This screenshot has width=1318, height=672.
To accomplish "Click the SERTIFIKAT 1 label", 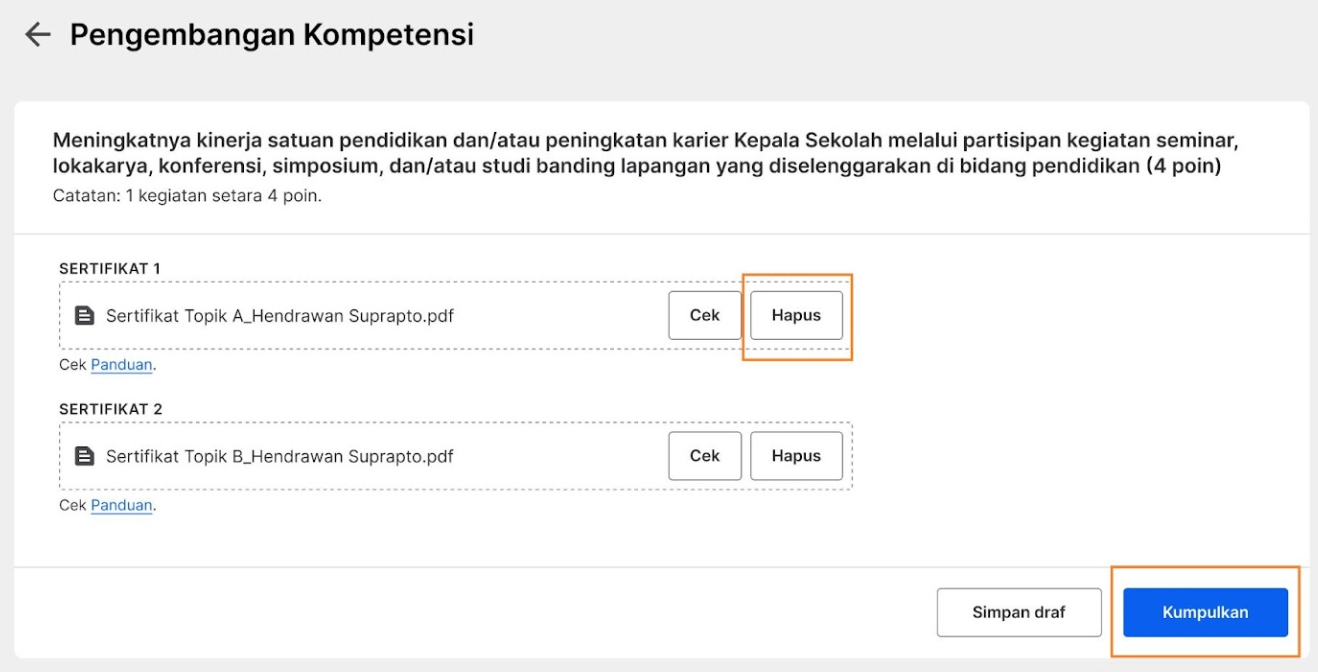I will (x=110, y=268).
